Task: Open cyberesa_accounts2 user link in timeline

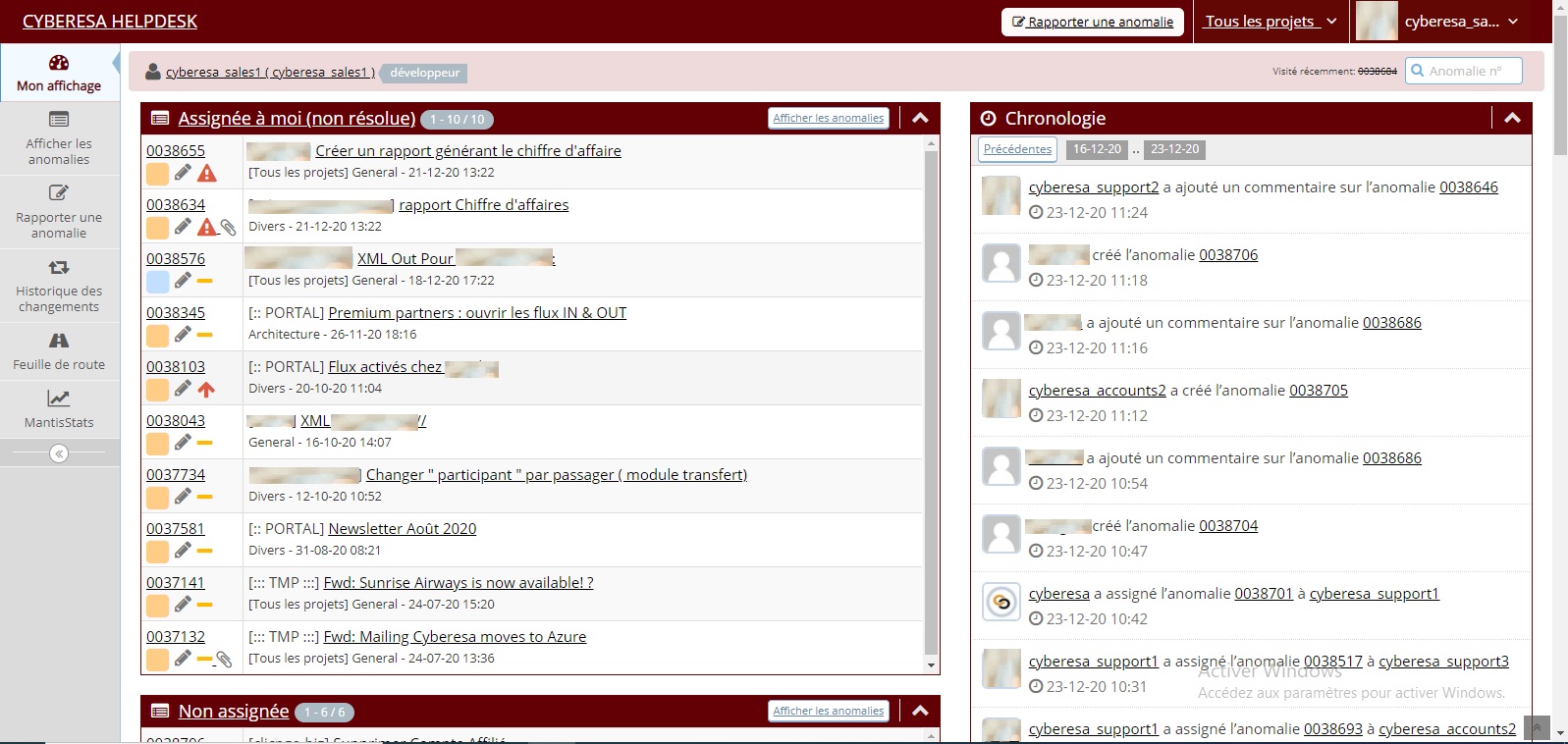Action: tap(1098, 390)
